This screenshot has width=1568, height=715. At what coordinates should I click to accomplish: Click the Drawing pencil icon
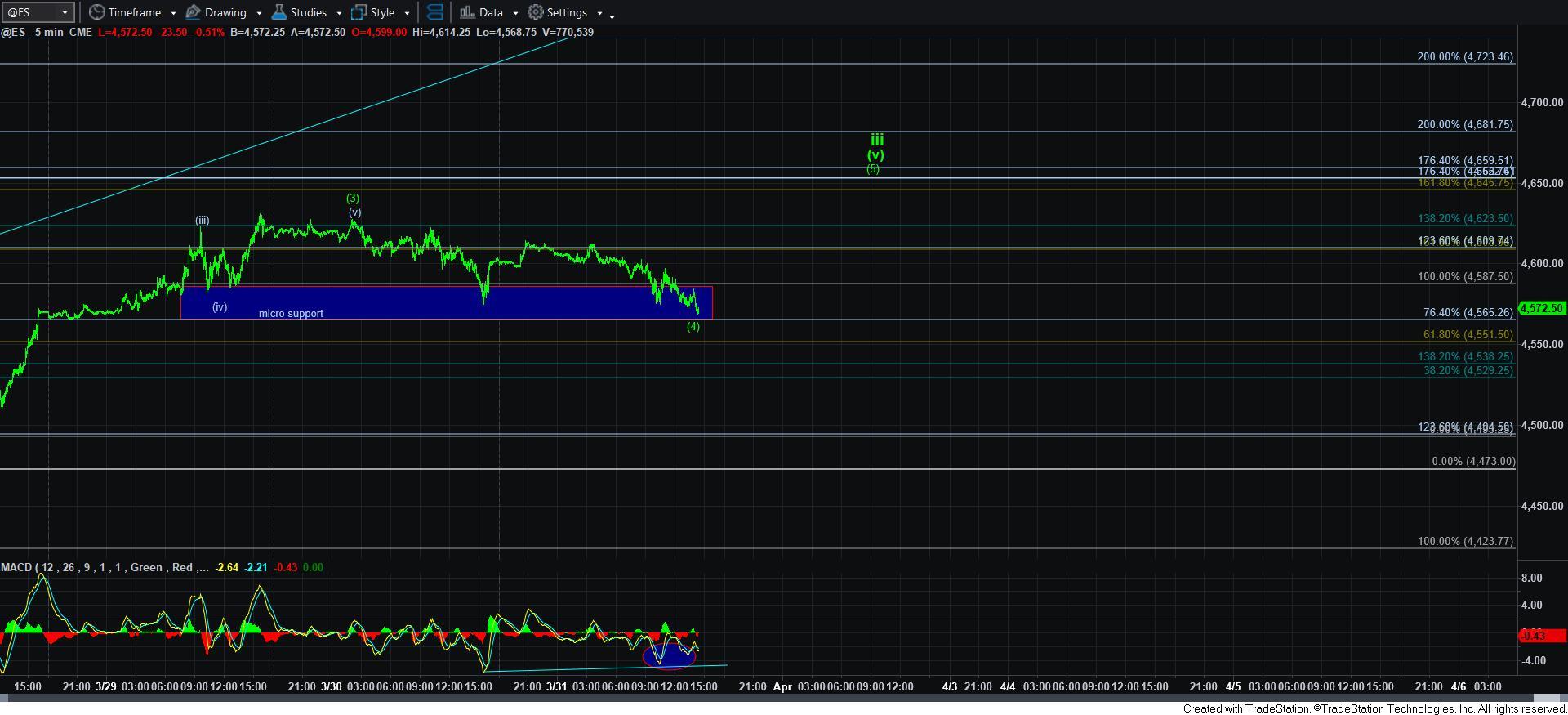click(x=193, y=12)
